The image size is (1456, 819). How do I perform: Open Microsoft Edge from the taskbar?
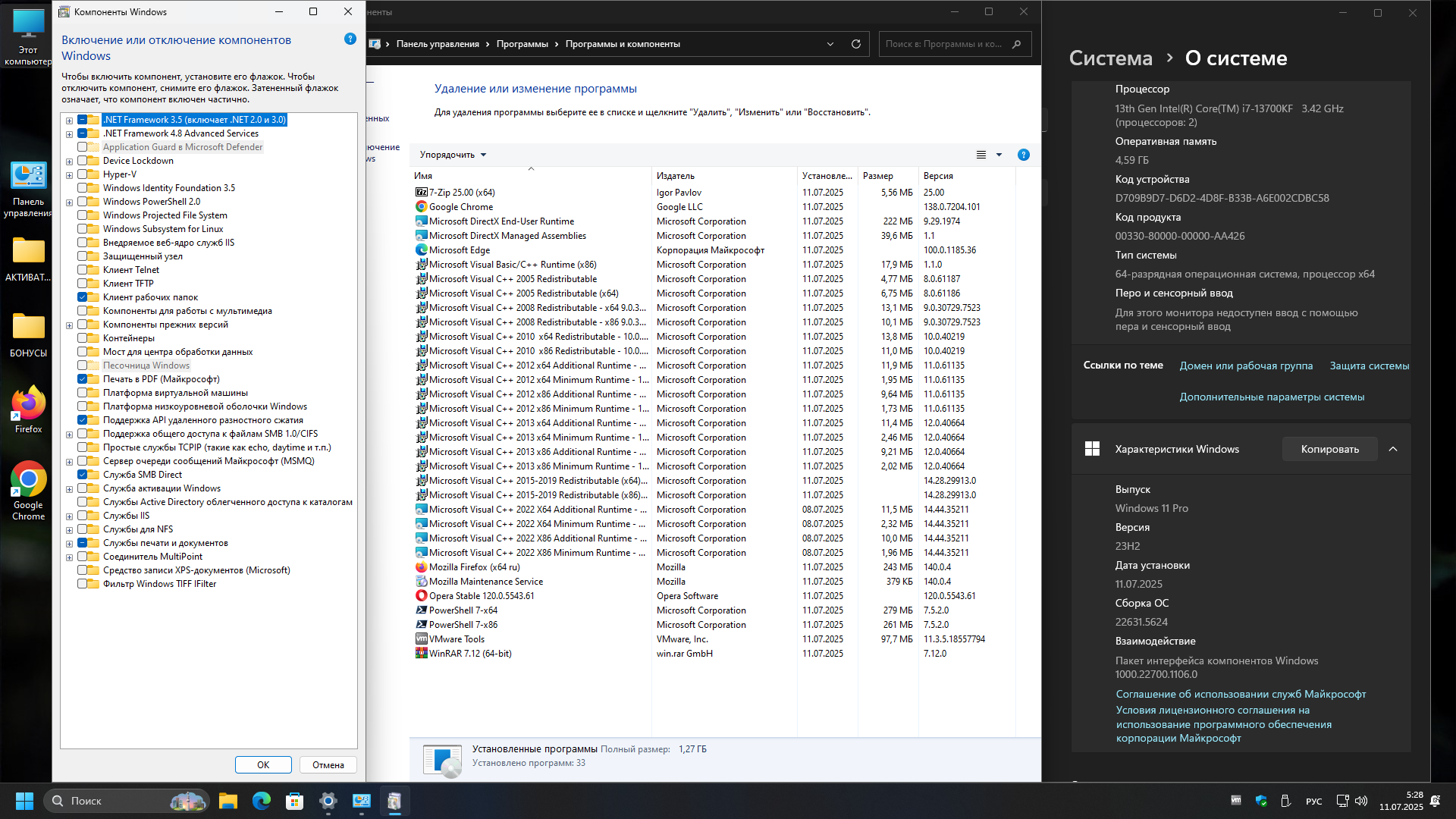click(261, 801)
